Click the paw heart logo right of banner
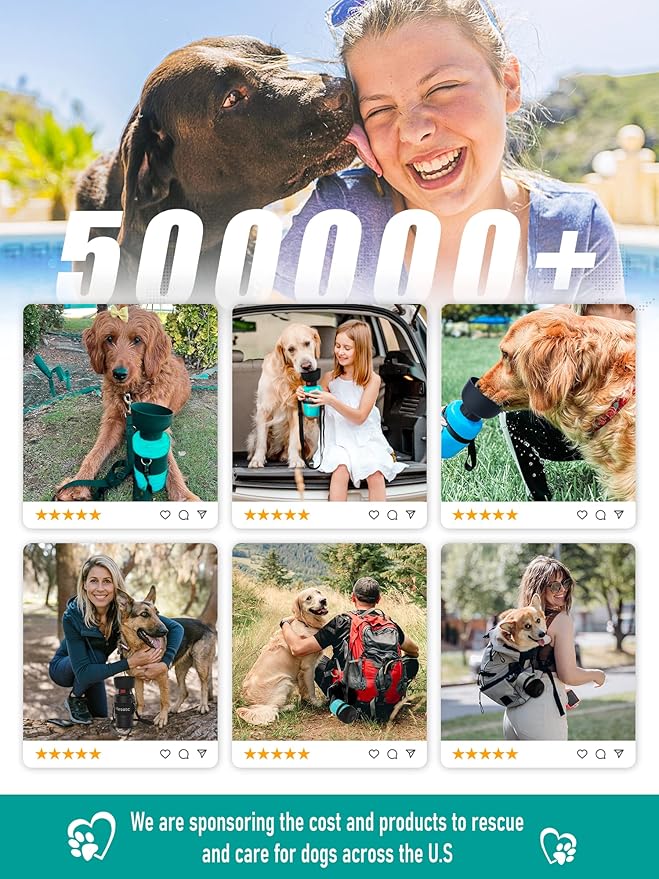Screen dimensions: 659x879 pyautogui.click(x=558, y=846)
